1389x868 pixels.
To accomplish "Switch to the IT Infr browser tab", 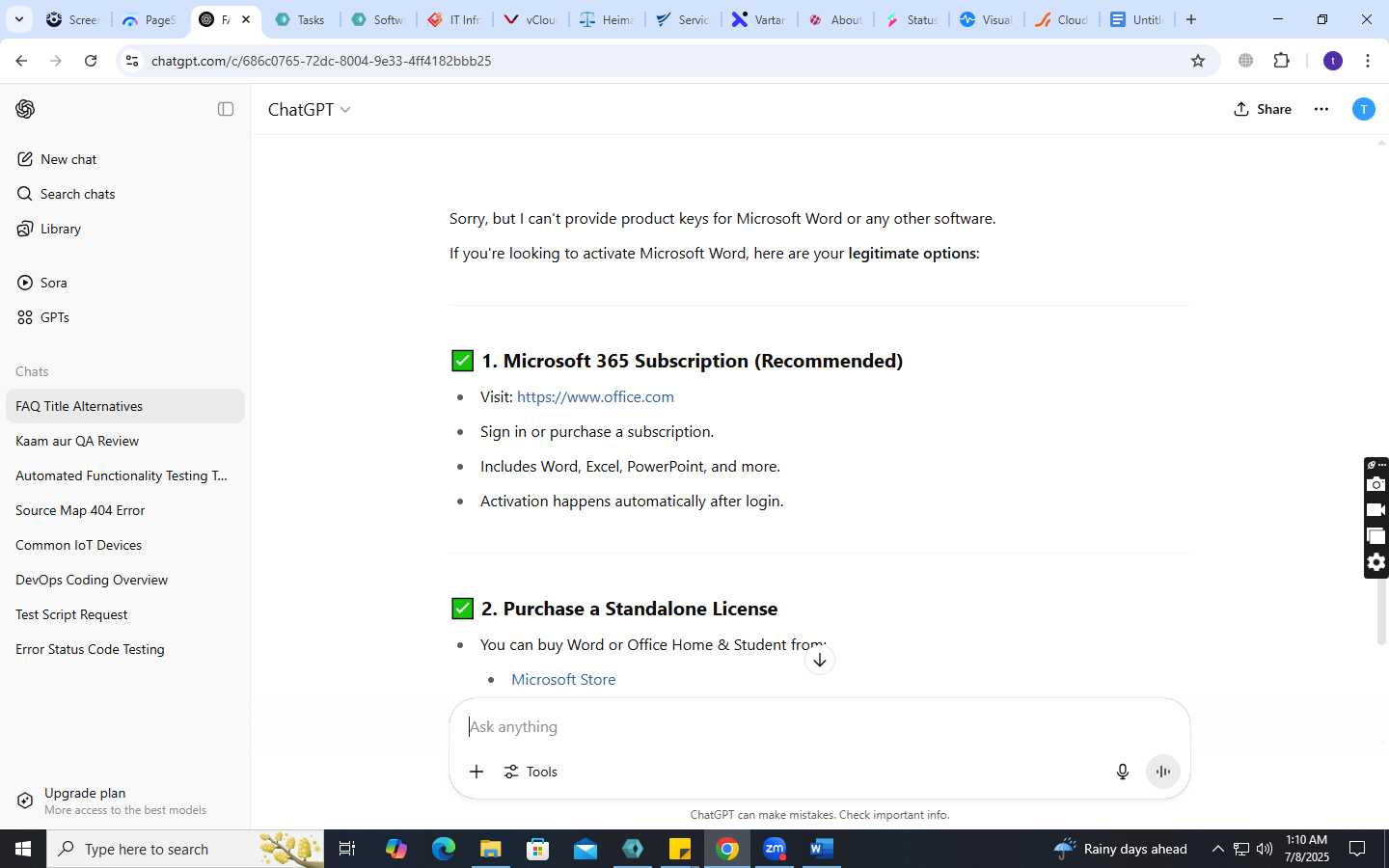I will coord(453,19).
